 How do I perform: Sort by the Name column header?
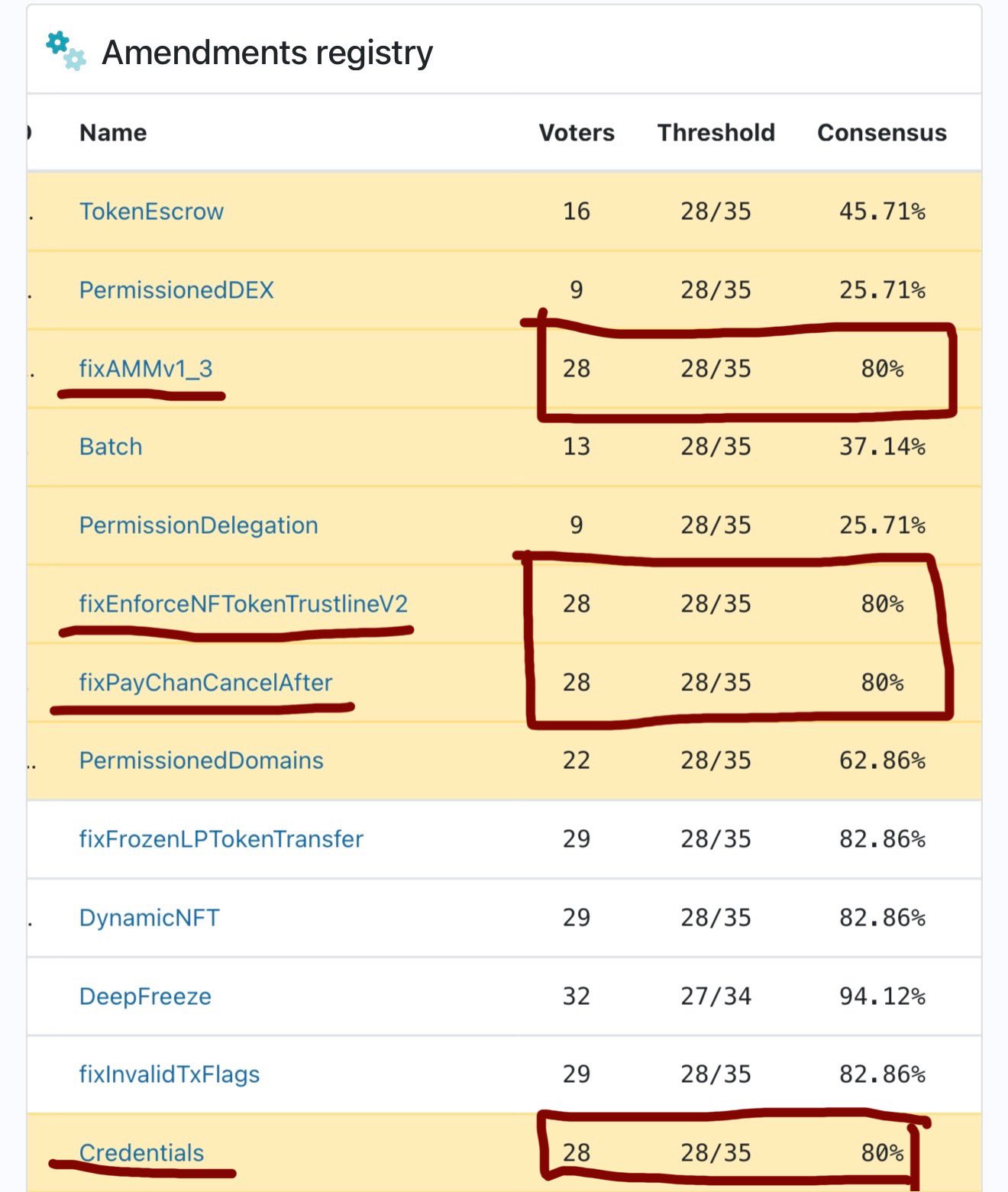(113, 133)
